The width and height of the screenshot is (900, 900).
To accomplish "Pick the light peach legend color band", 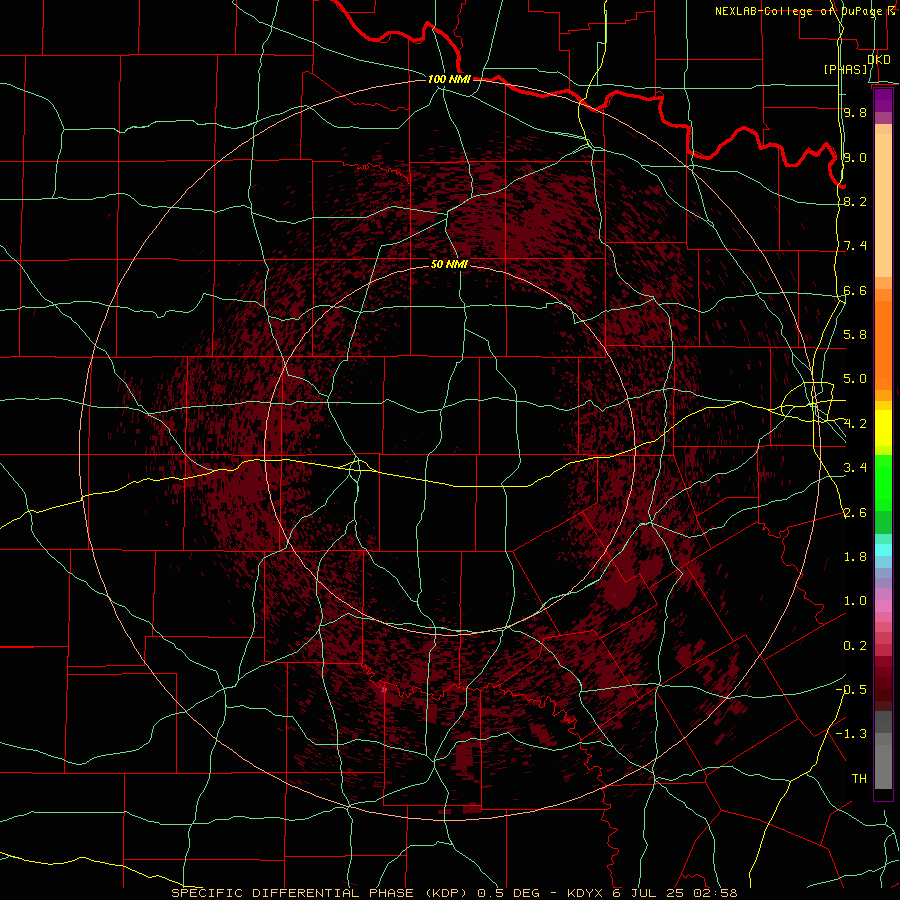I will pyautogui.click(x=883, y=207).
